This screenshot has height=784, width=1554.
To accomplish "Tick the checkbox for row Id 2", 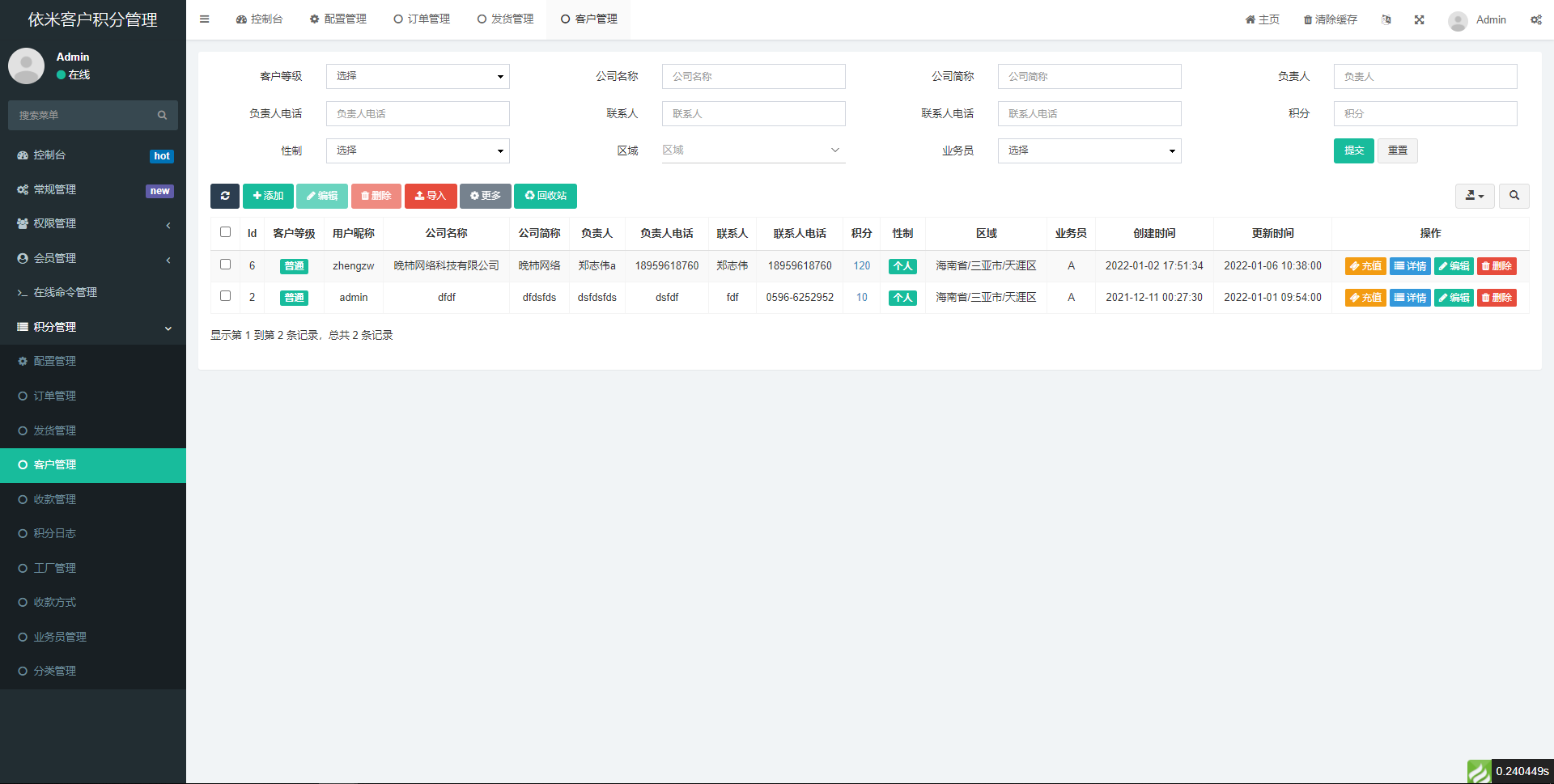I will [226, 296].
